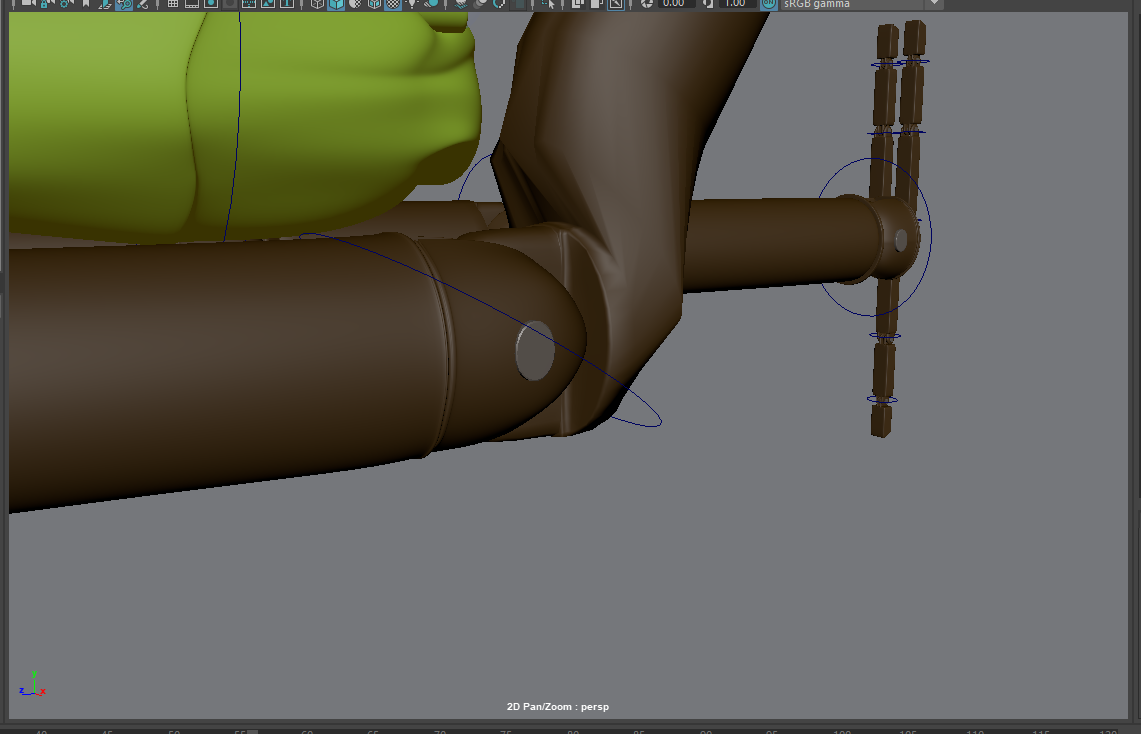Toggle viewport shadows icon

tap(431, 4)
